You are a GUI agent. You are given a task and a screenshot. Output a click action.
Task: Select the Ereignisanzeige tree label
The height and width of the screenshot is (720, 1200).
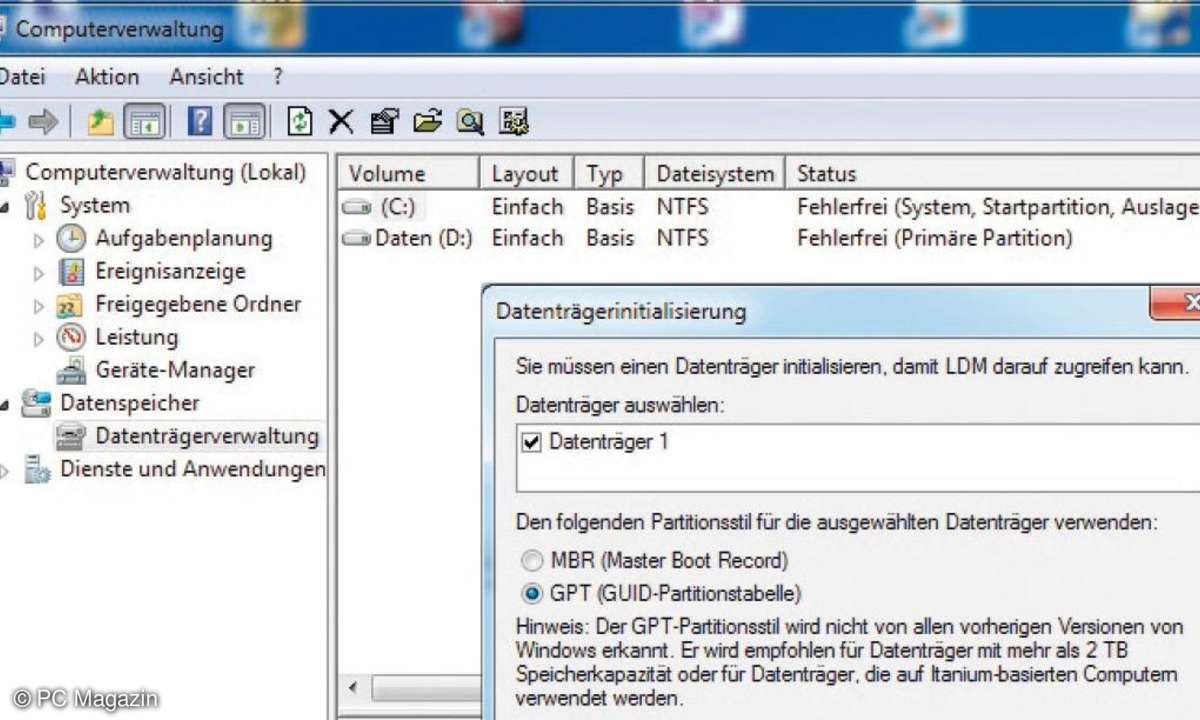coord(170,271)
